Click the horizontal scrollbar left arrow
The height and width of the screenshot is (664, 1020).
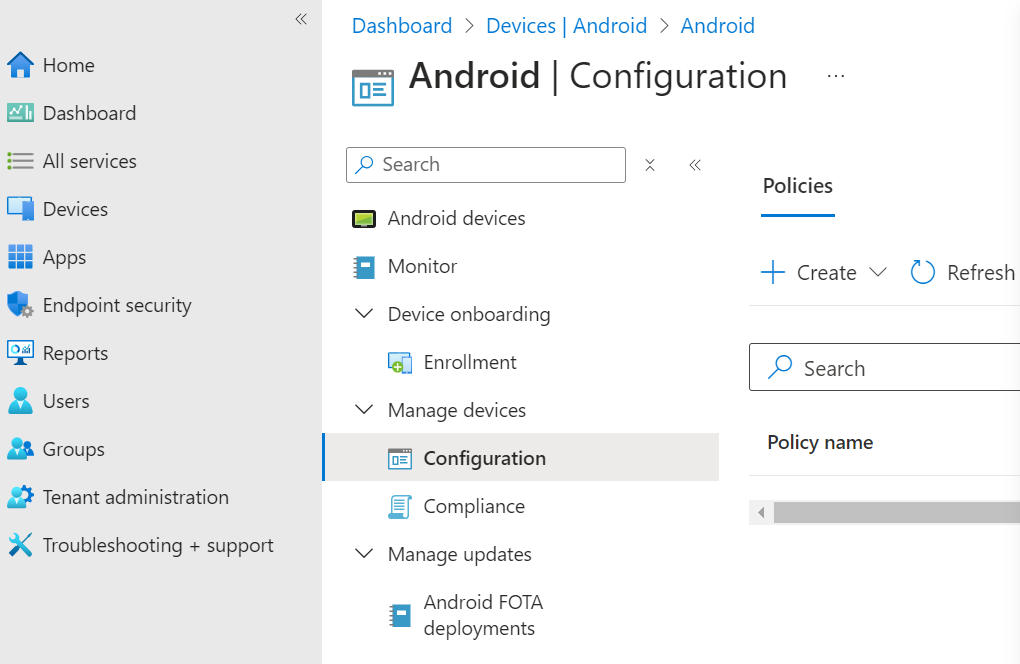(x=761, y=513)
